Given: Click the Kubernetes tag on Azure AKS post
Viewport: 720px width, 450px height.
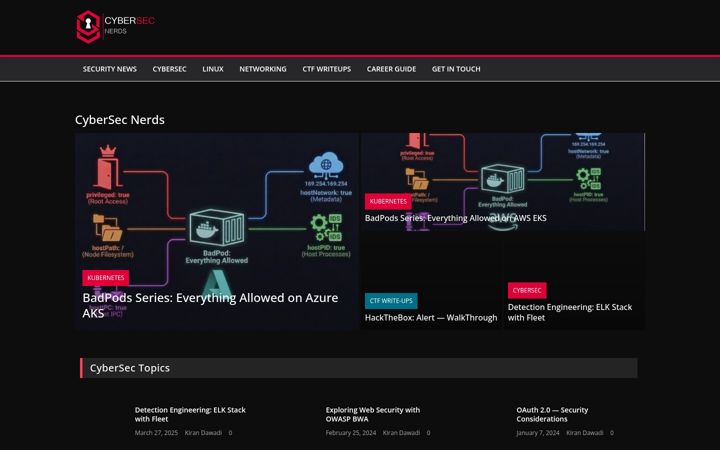Looking at the screenshot, I should pos(106,278).
